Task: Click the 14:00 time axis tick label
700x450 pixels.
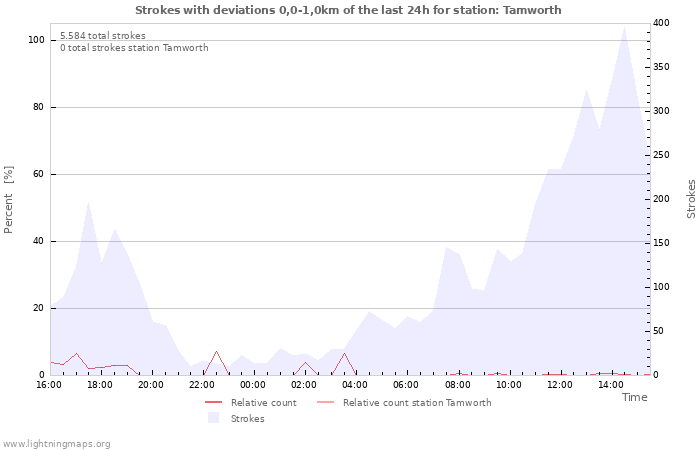Action: [x=611, y=385]
